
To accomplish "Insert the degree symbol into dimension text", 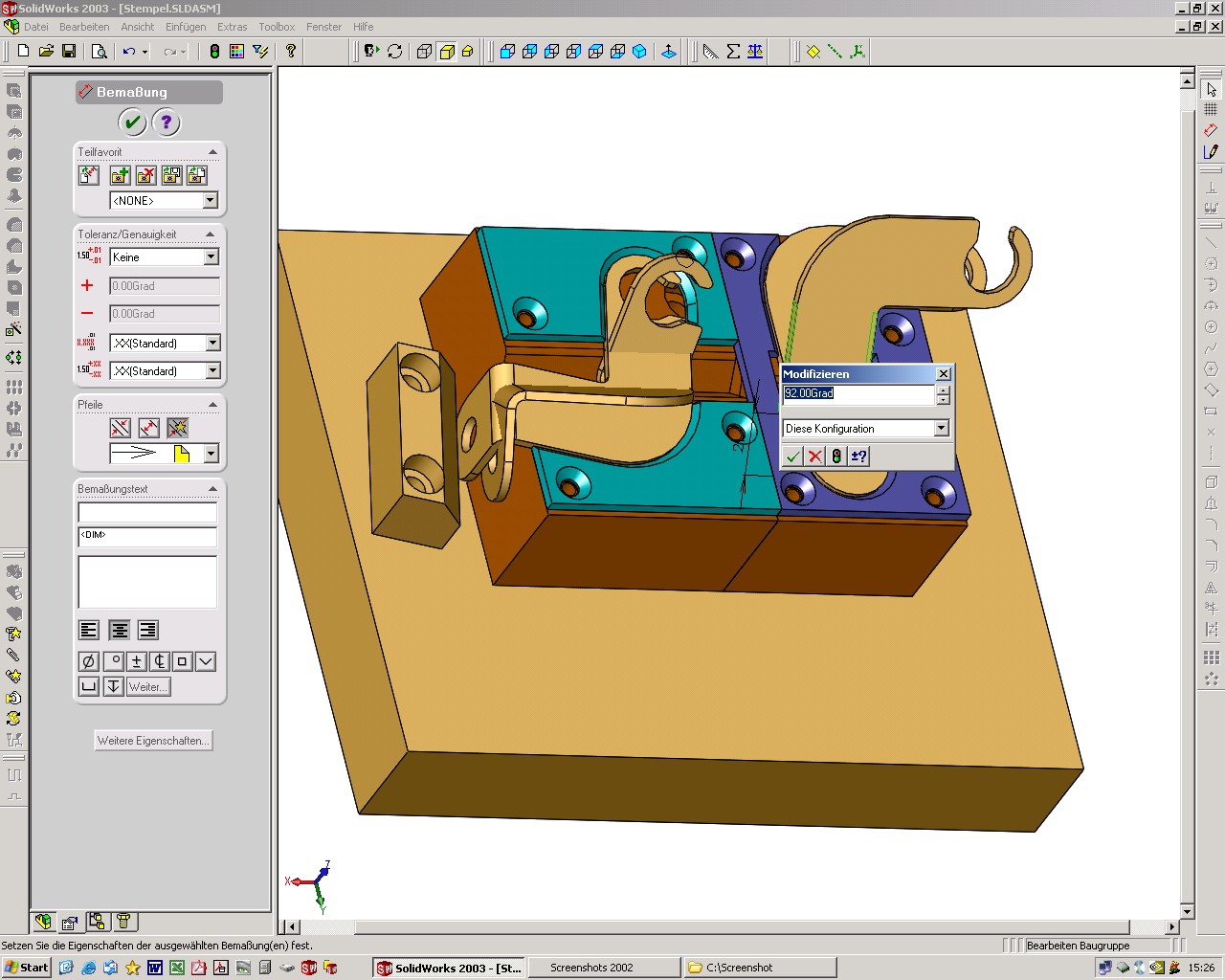I will point(113,661).
